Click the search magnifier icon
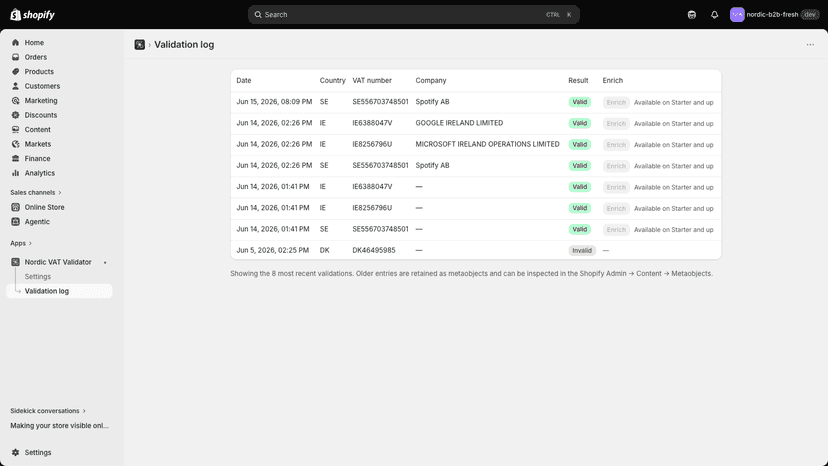 click(258, 15)
